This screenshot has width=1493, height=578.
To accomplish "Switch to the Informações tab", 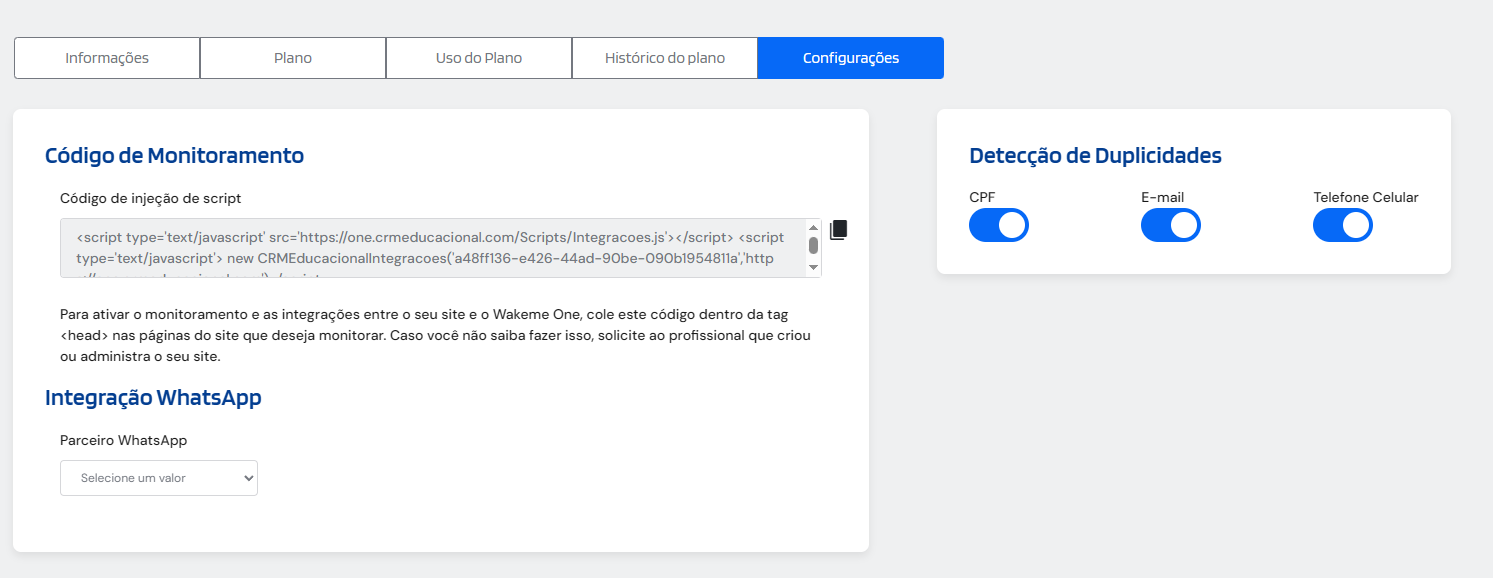I will (x=107, y=58).
